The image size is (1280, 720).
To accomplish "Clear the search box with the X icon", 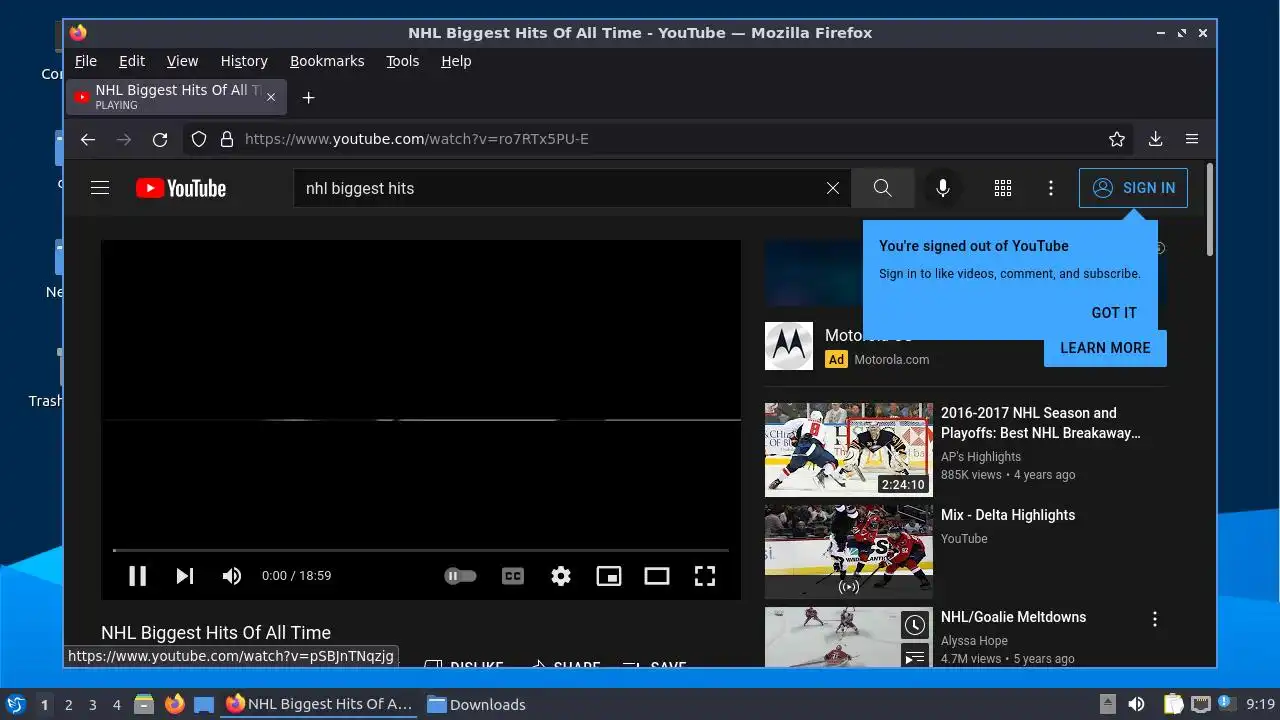I will pos(832,188).
